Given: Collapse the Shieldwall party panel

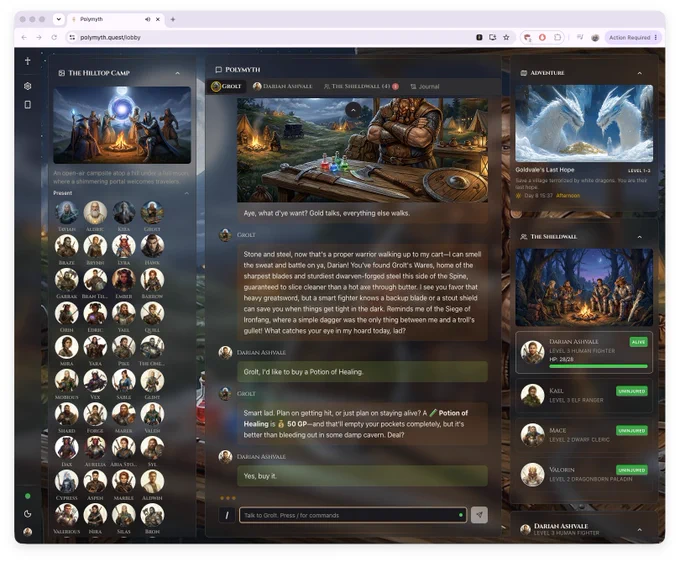Looking at the screenshot, I should tap(640, 237).
